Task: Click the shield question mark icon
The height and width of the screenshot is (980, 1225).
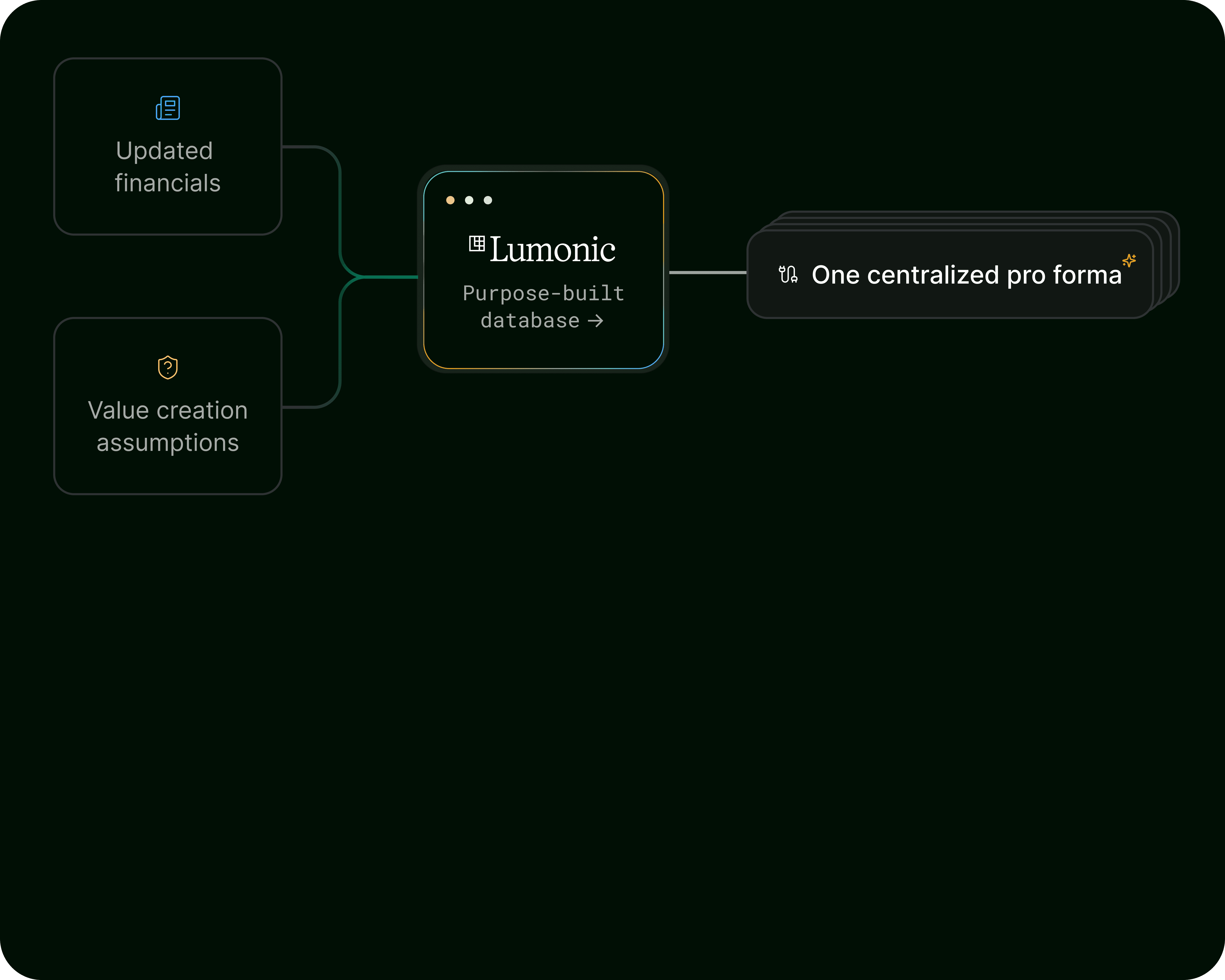Action: click(168, 367)
